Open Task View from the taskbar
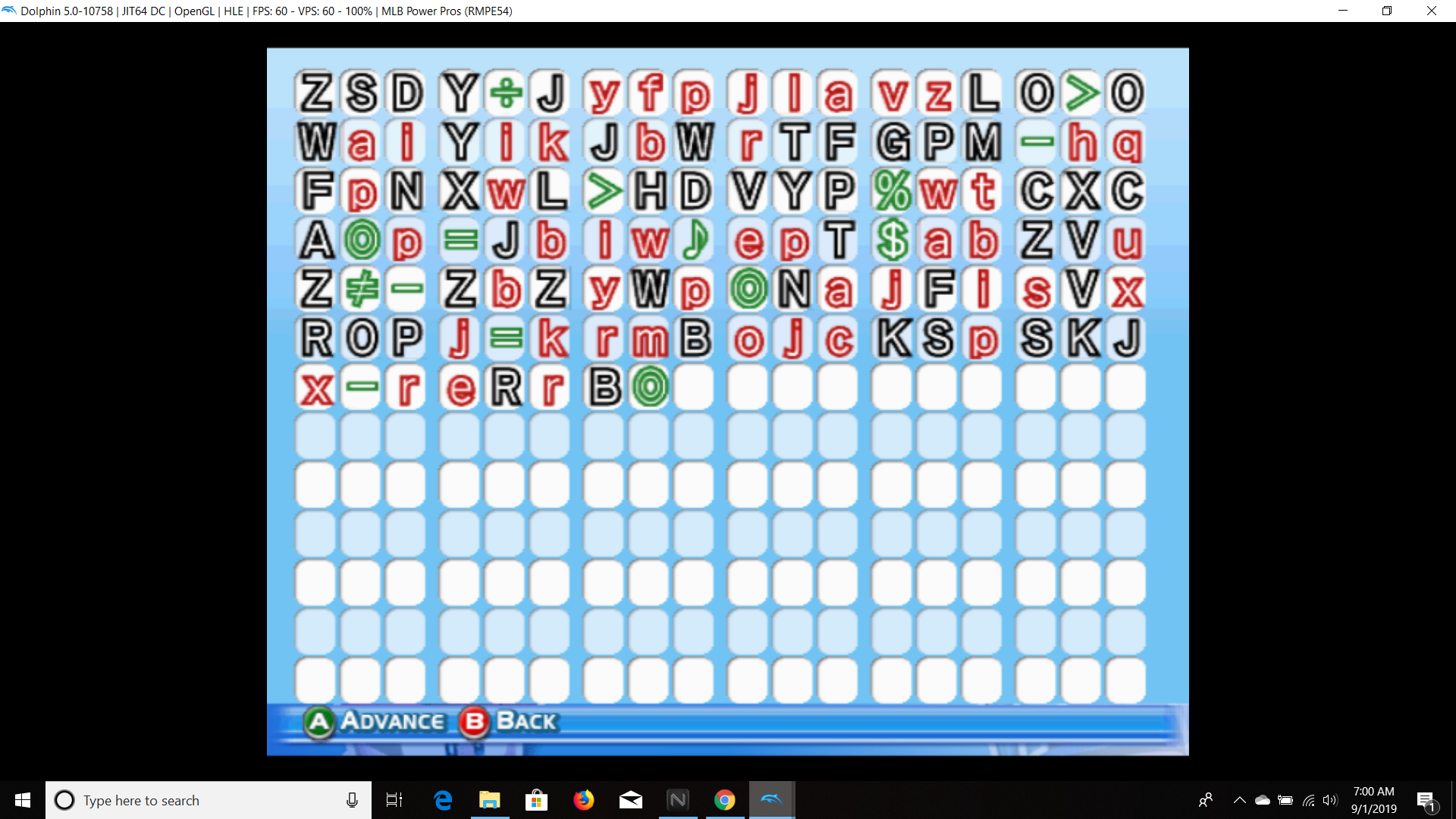 [394, 800]
